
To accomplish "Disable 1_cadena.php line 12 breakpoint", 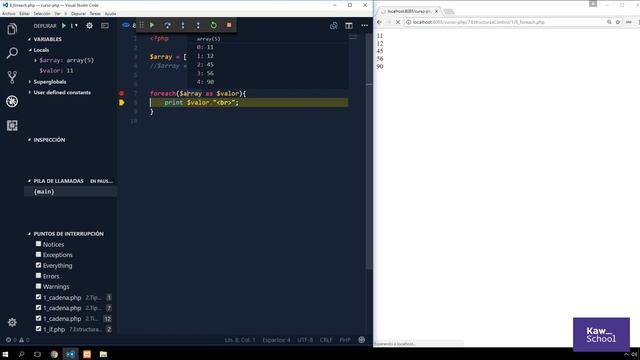I will (38, 318).
